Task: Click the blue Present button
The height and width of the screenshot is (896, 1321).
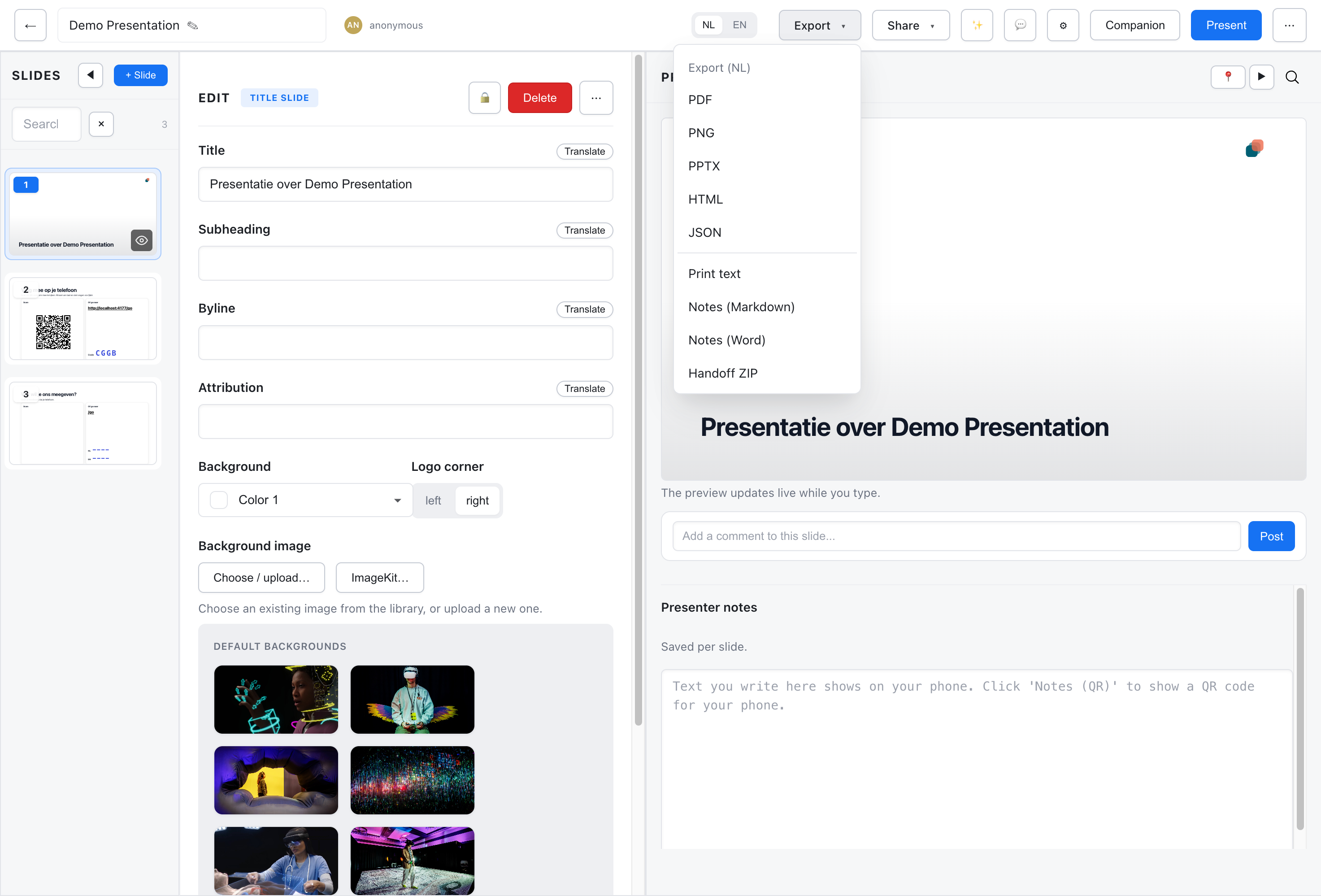Action: pyautogui.click(x=1225, y=26)
